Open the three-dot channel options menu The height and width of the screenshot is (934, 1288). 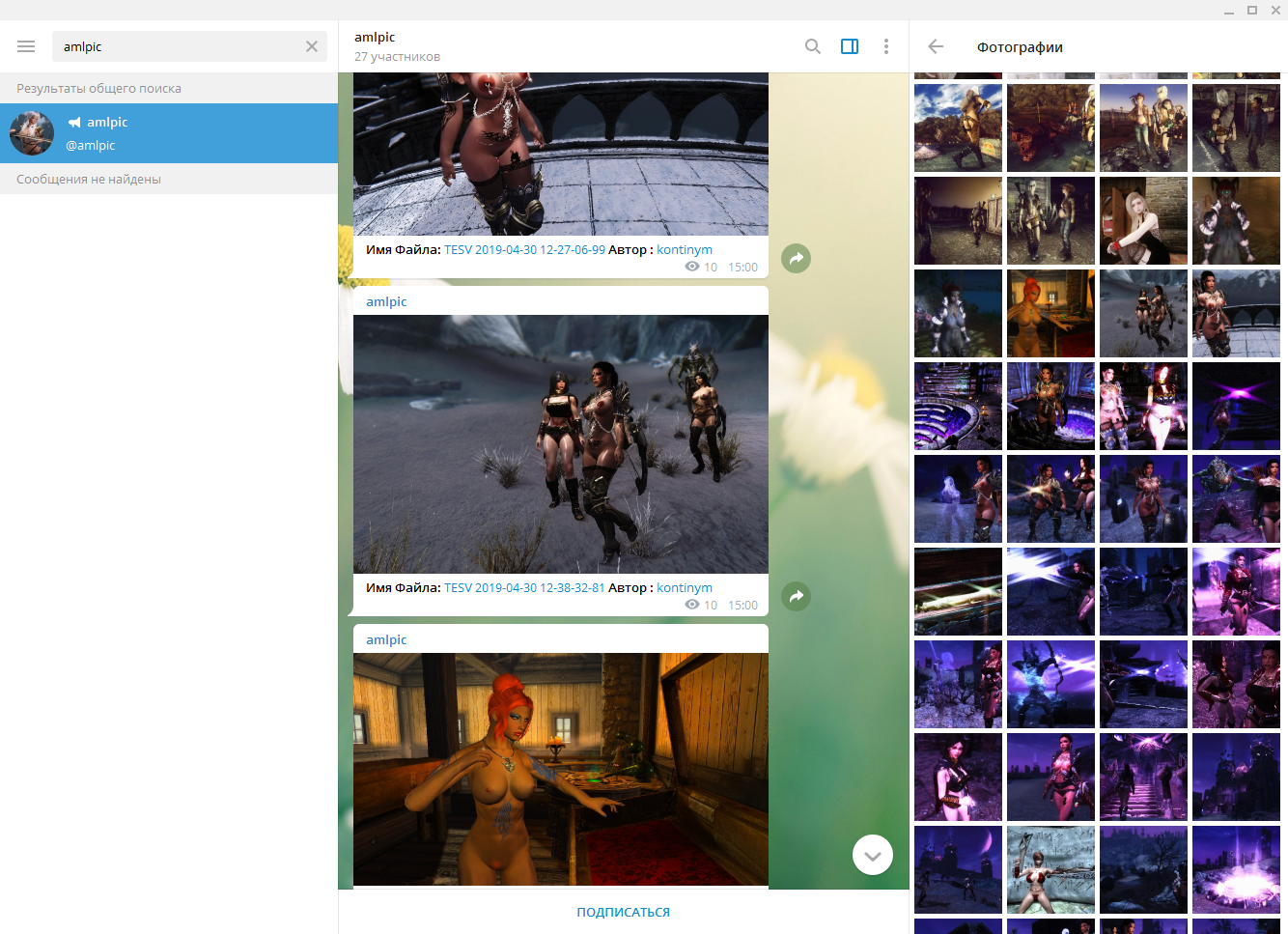(x=886, y=46)
